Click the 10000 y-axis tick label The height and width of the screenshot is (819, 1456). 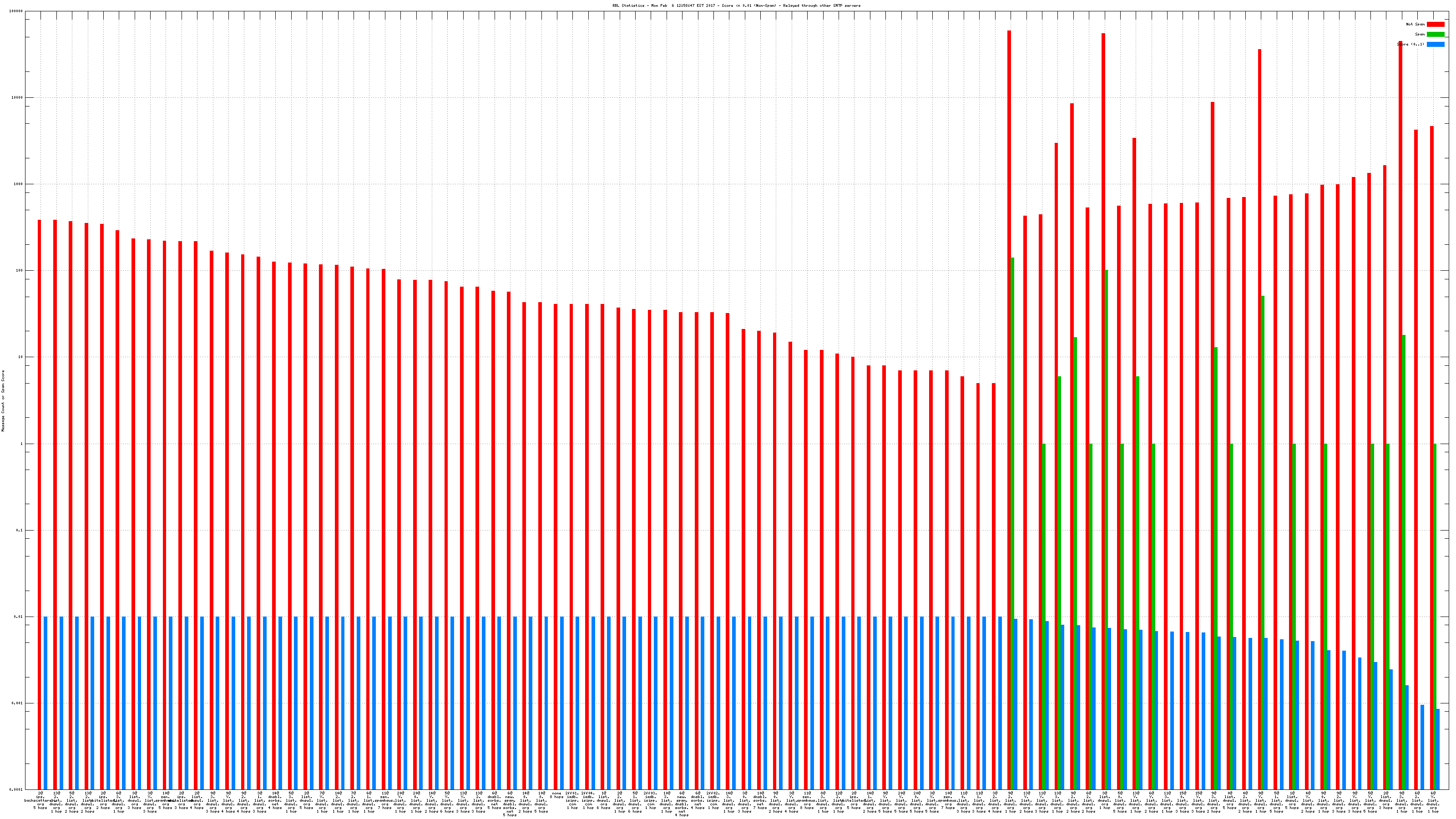(18, 97)
